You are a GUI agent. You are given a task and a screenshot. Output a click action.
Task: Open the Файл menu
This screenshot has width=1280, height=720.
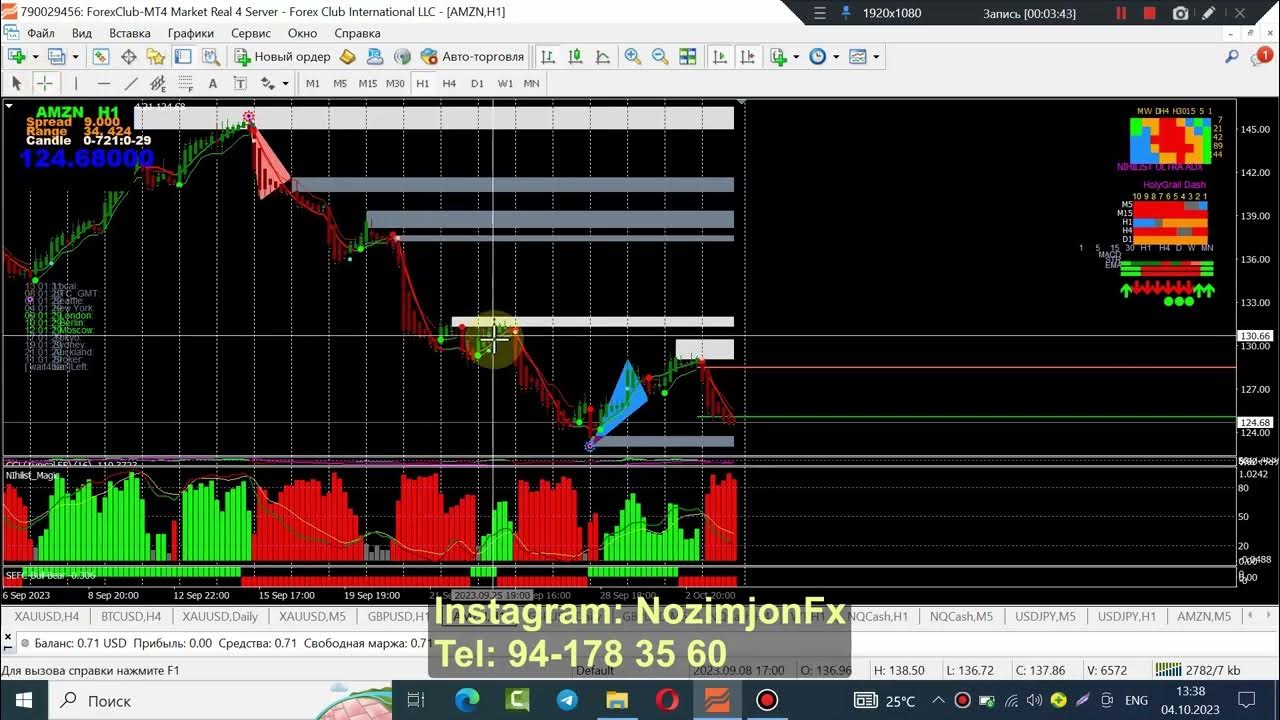[41, 32]
